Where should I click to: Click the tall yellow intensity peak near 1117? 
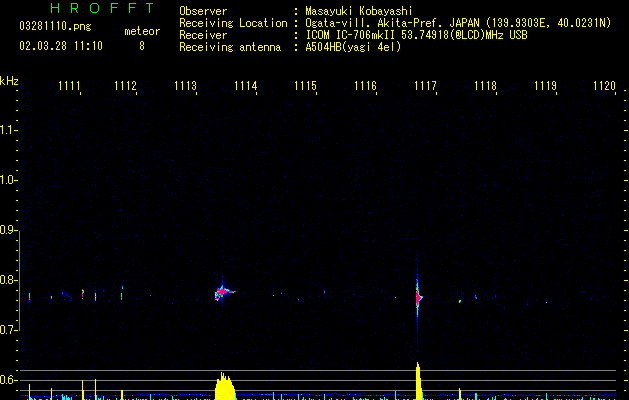(x=418, y=381)
